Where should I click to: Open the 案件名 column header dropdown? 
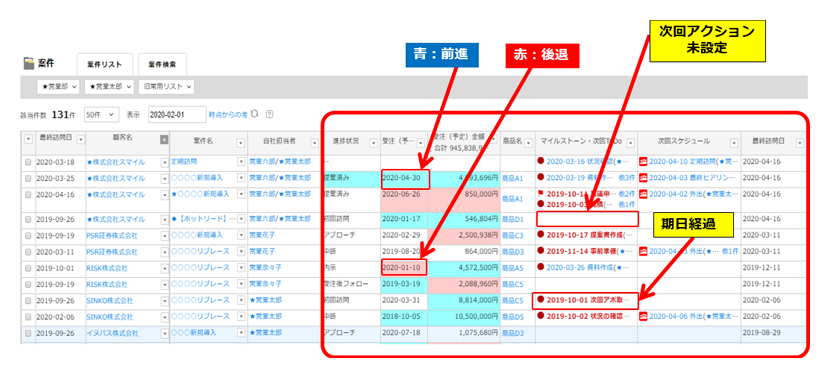click(x=240, y=143)
